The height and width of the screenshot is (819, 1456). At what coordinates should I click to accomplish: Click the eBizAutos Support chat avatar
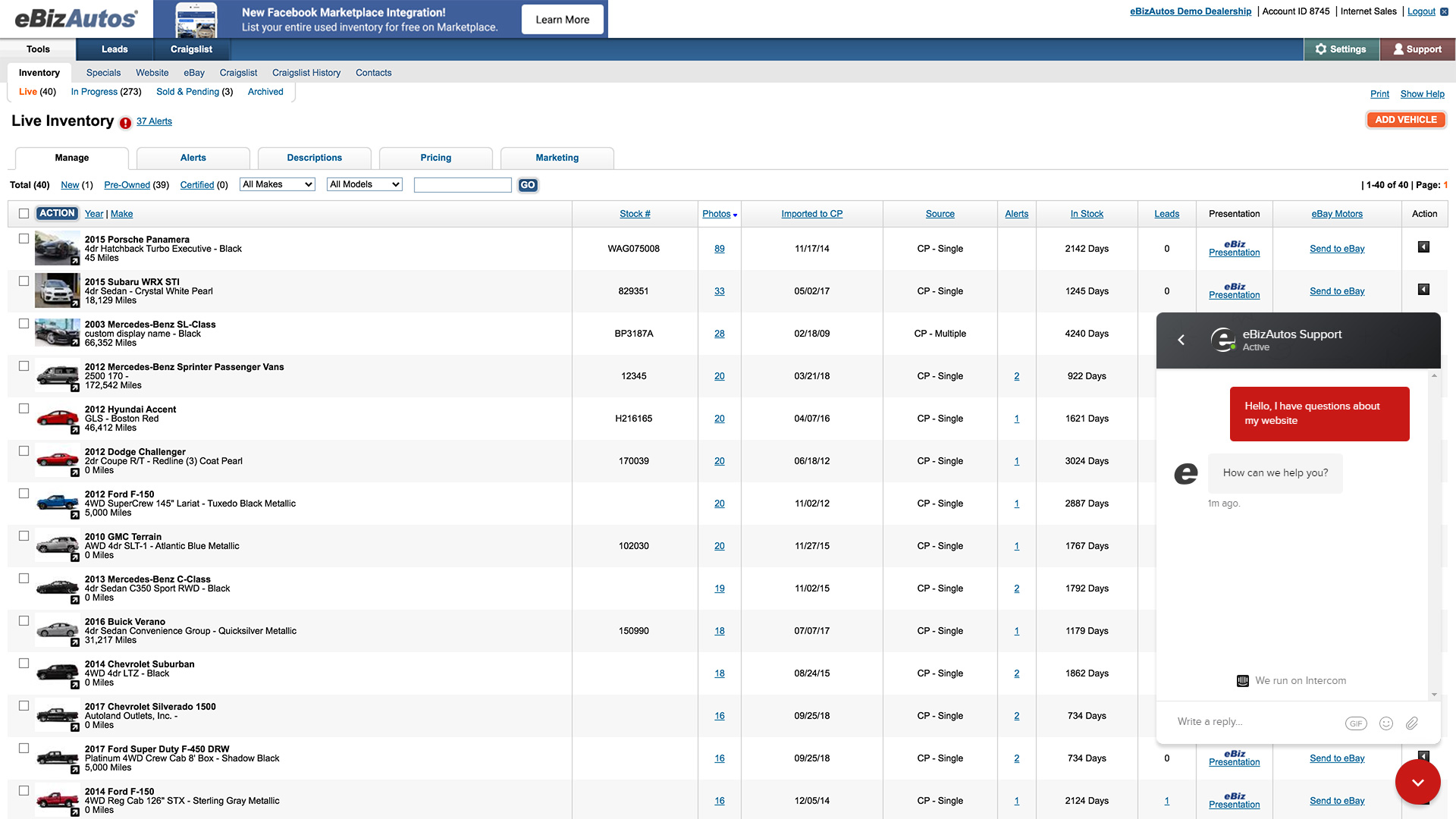(1222, 340)
